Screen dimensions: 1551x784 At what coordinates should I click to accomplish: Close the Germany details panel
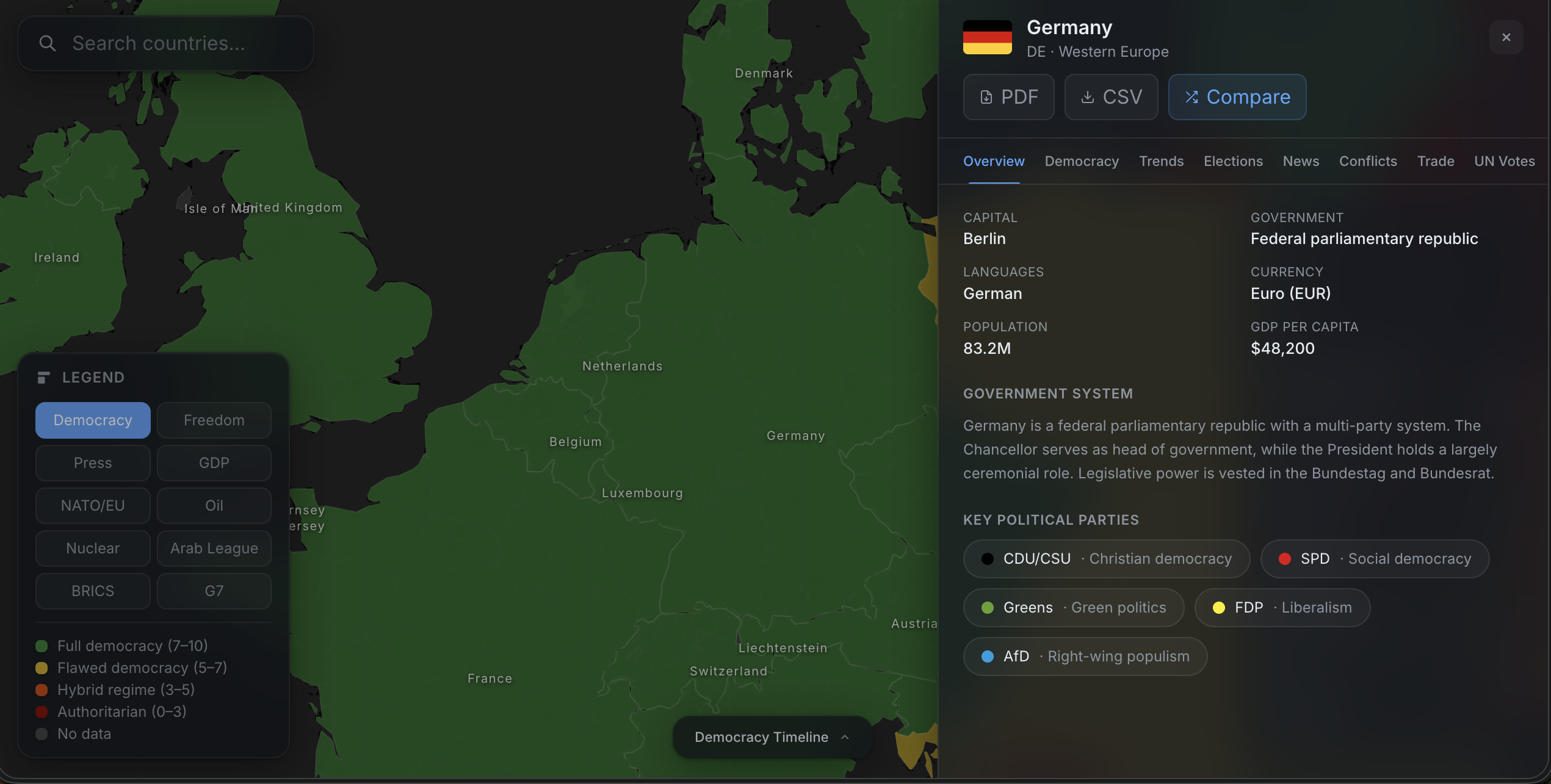point(1506,37)
